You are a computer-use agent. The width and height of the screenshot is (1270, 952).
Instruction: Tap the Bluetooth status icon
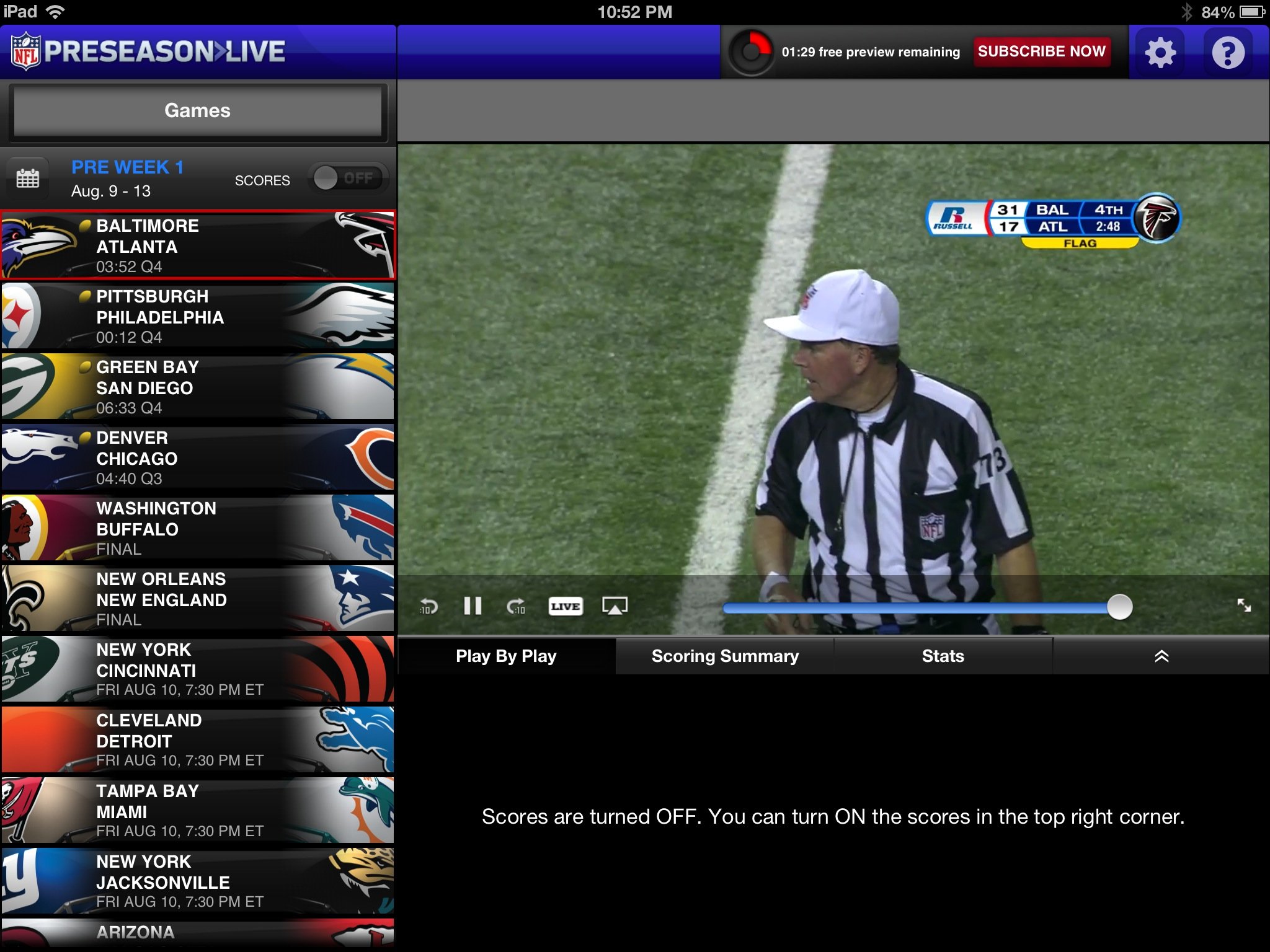click(x=1186, y=12)
